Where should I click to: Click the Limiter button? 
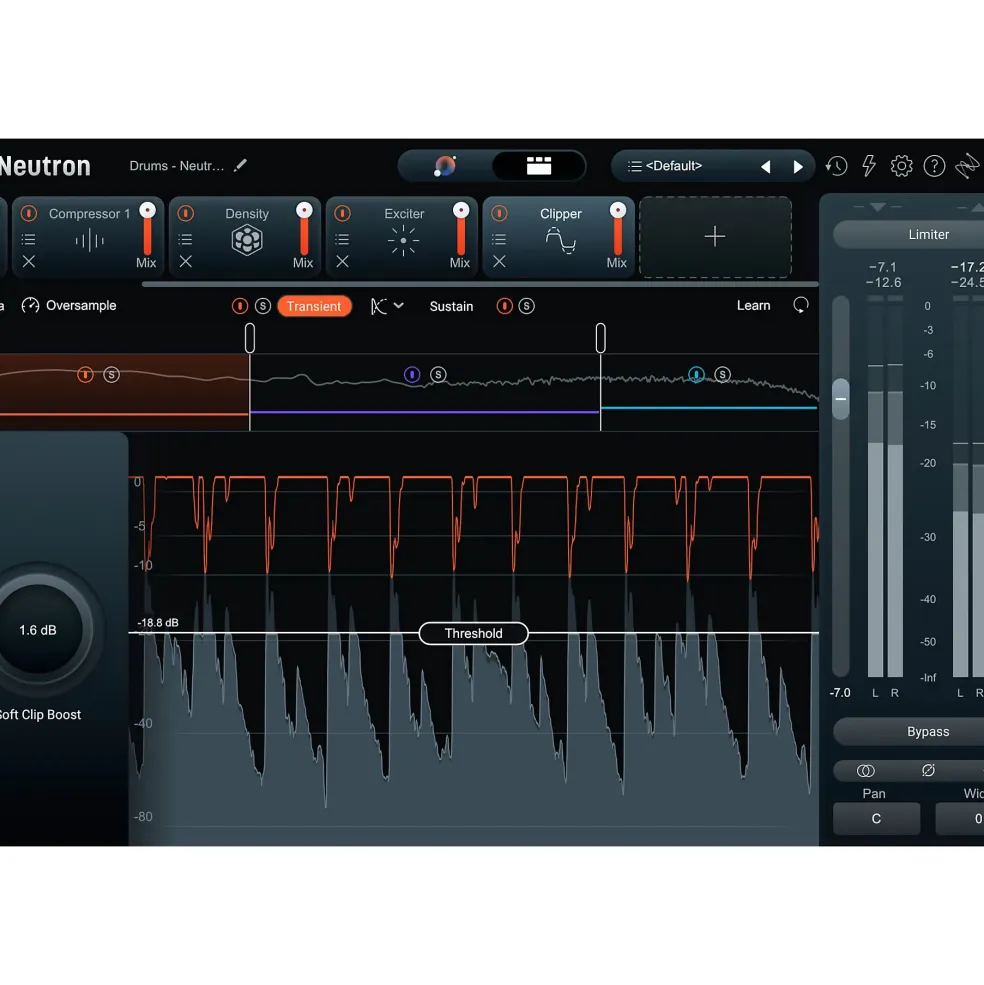pos(909,234)
